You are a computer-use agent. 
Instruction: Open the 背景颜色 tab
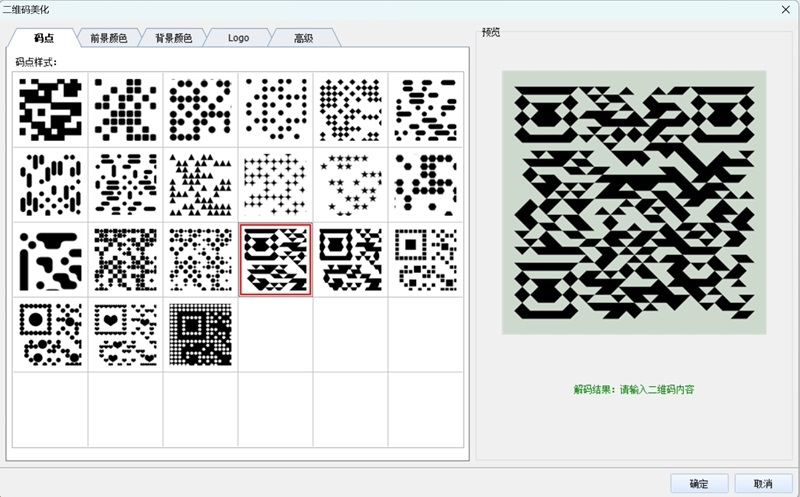tap(173, 38)
